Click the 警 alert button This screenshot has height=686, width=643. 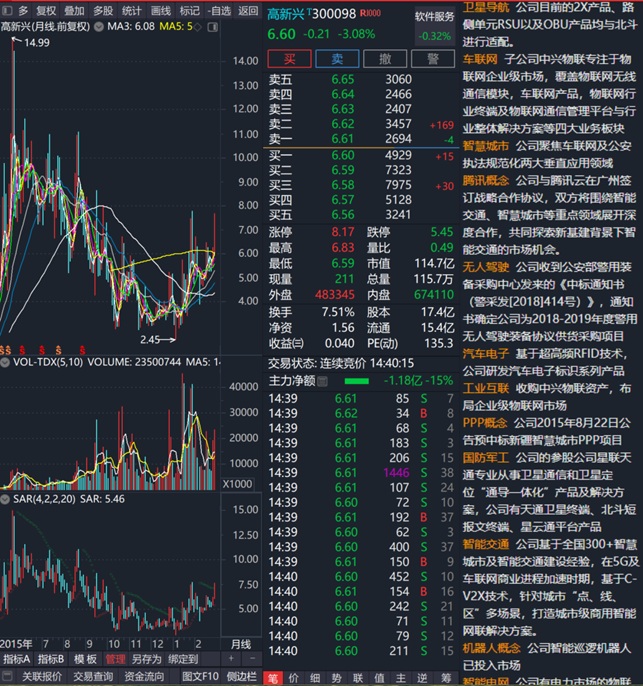point(433,59)
